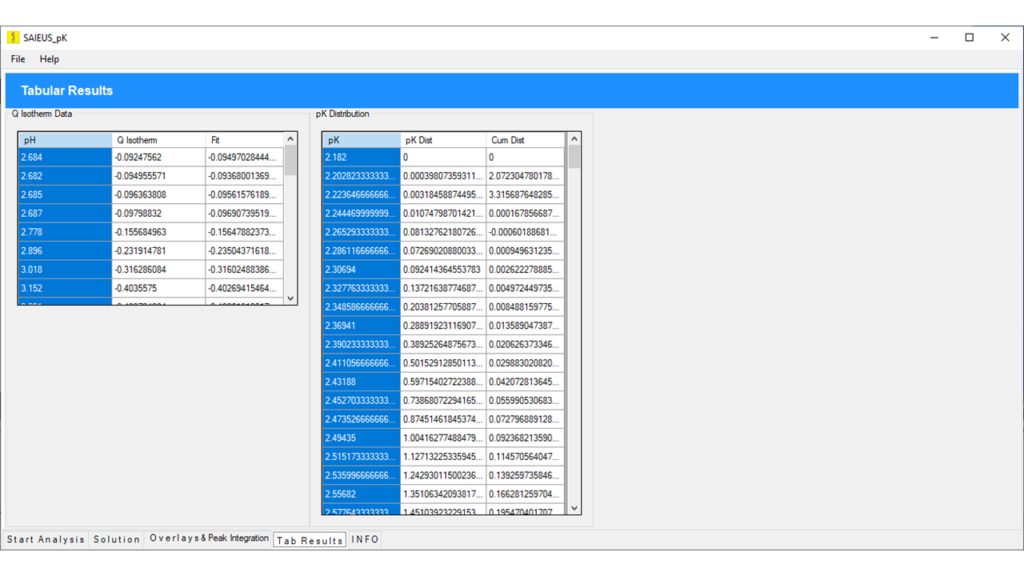Select pK cell 2.182
This screenshot has height=576, width=1024.
(x=361, y=157)
